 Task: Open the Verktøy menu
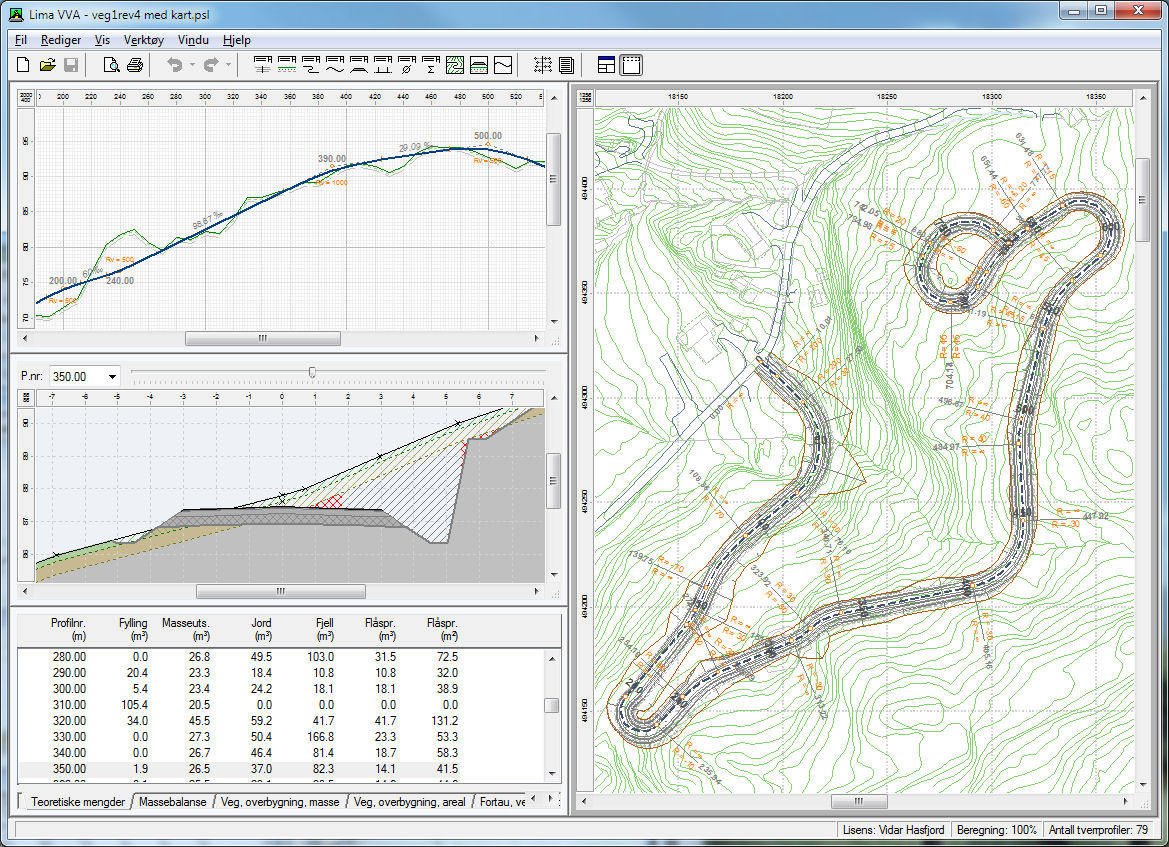[141, 40]
